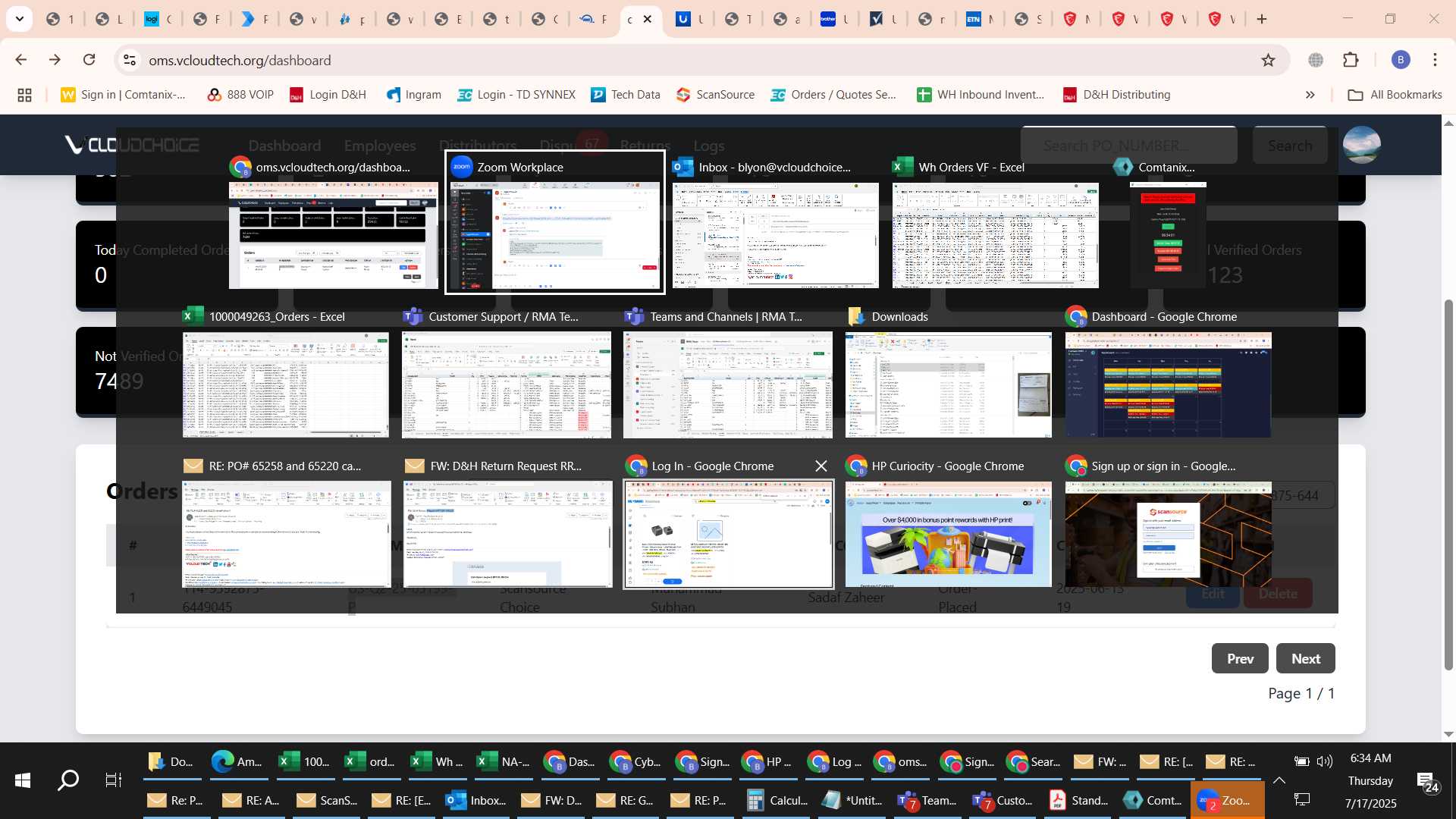Image resolution: width=1456 pixels, height=819 pixels.
Task: Click the page vertical scrollbar
Action: 1448,485
